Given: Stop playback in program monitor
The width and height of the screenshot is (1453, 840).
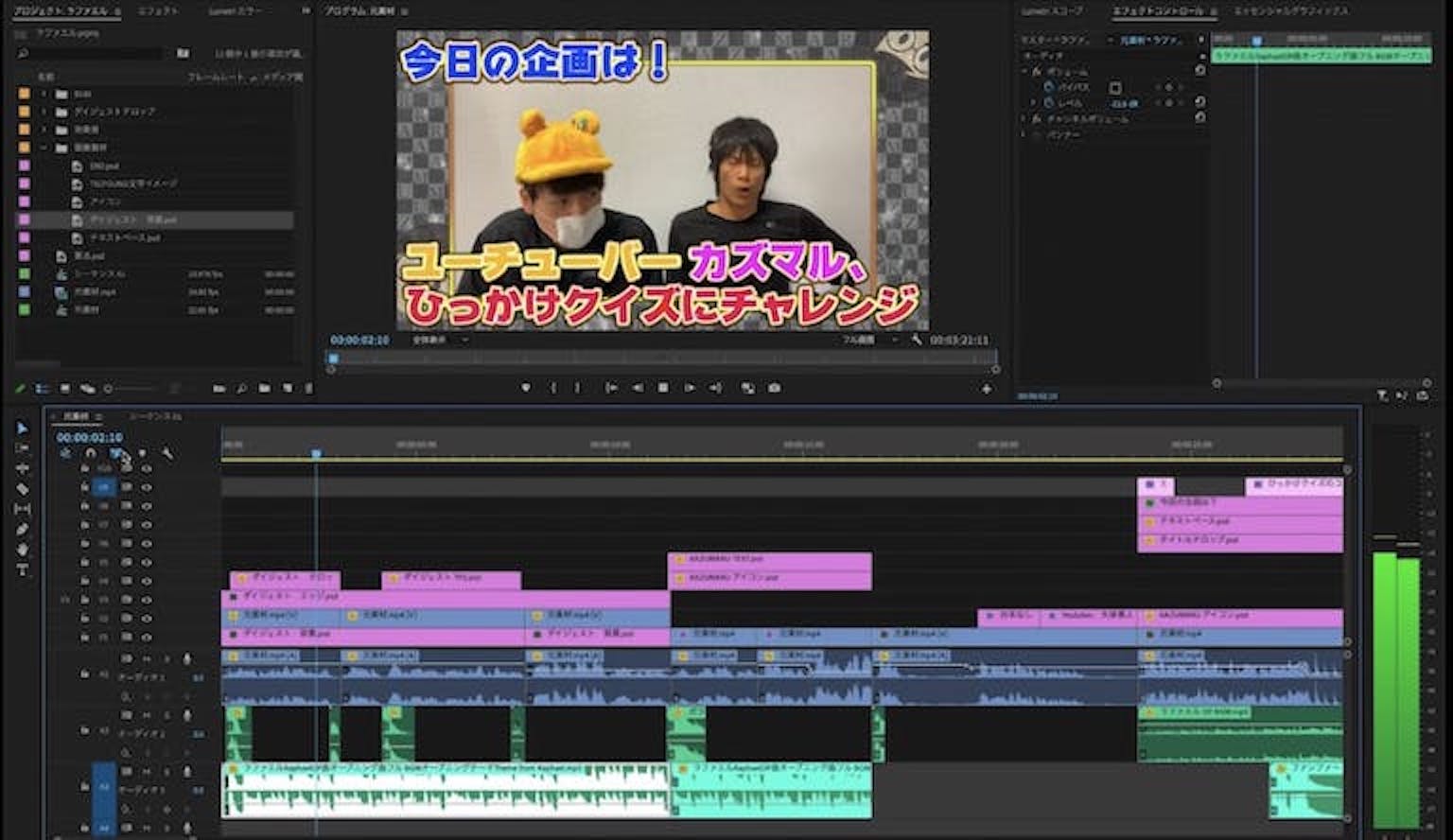Looking at the screenshot, I should [x=663, y=388].
